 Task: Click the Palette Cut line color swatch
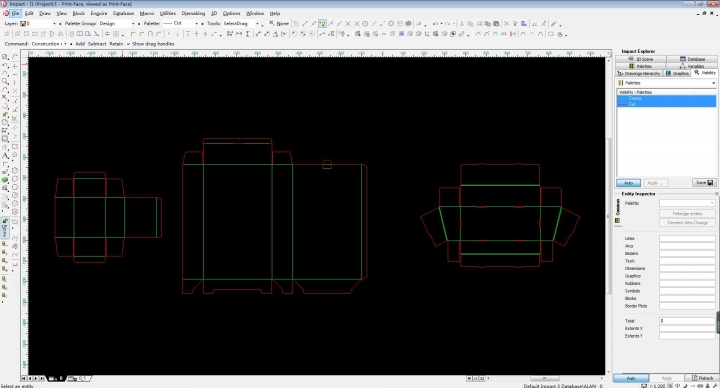[x=167, y=23]
